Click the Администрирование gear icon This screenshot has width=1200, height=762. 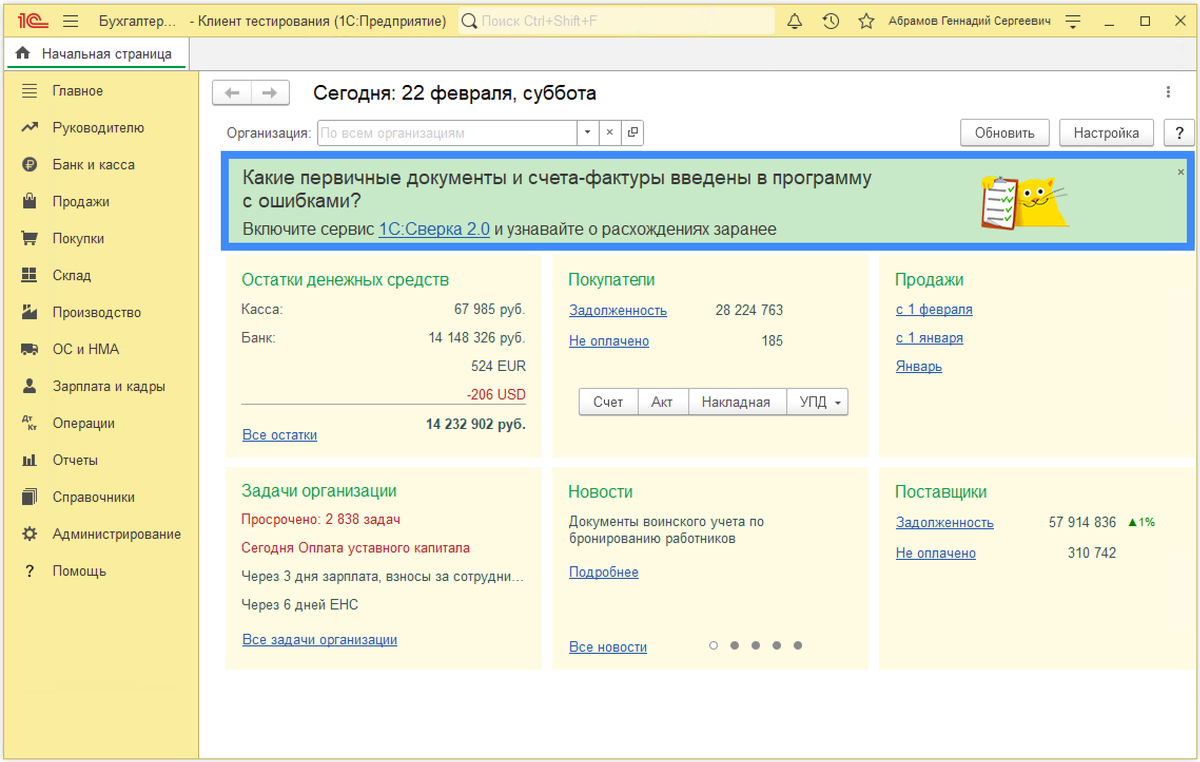(30, 534)
